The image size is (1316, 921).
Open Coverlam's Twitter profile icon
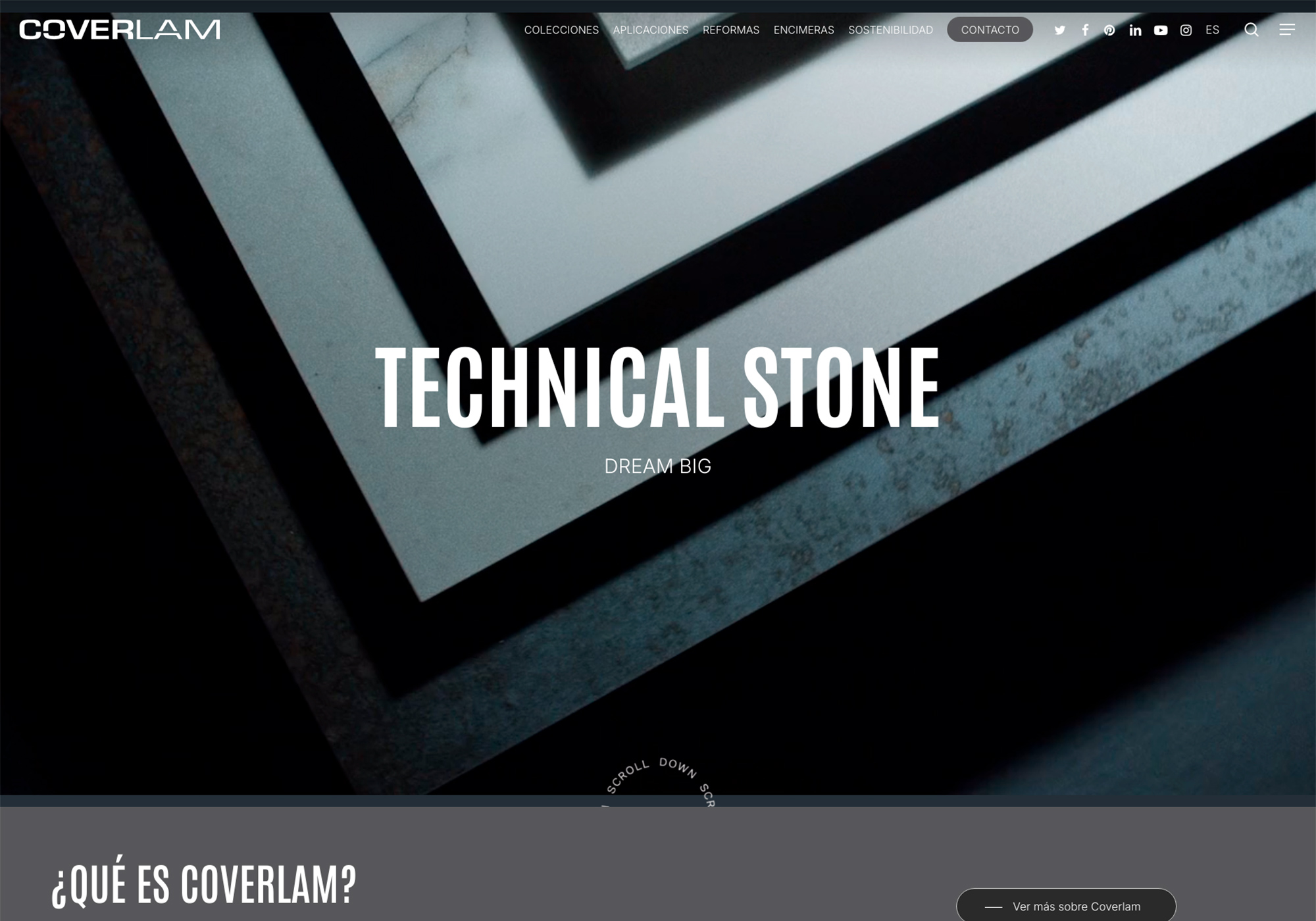click(1059, 30)
